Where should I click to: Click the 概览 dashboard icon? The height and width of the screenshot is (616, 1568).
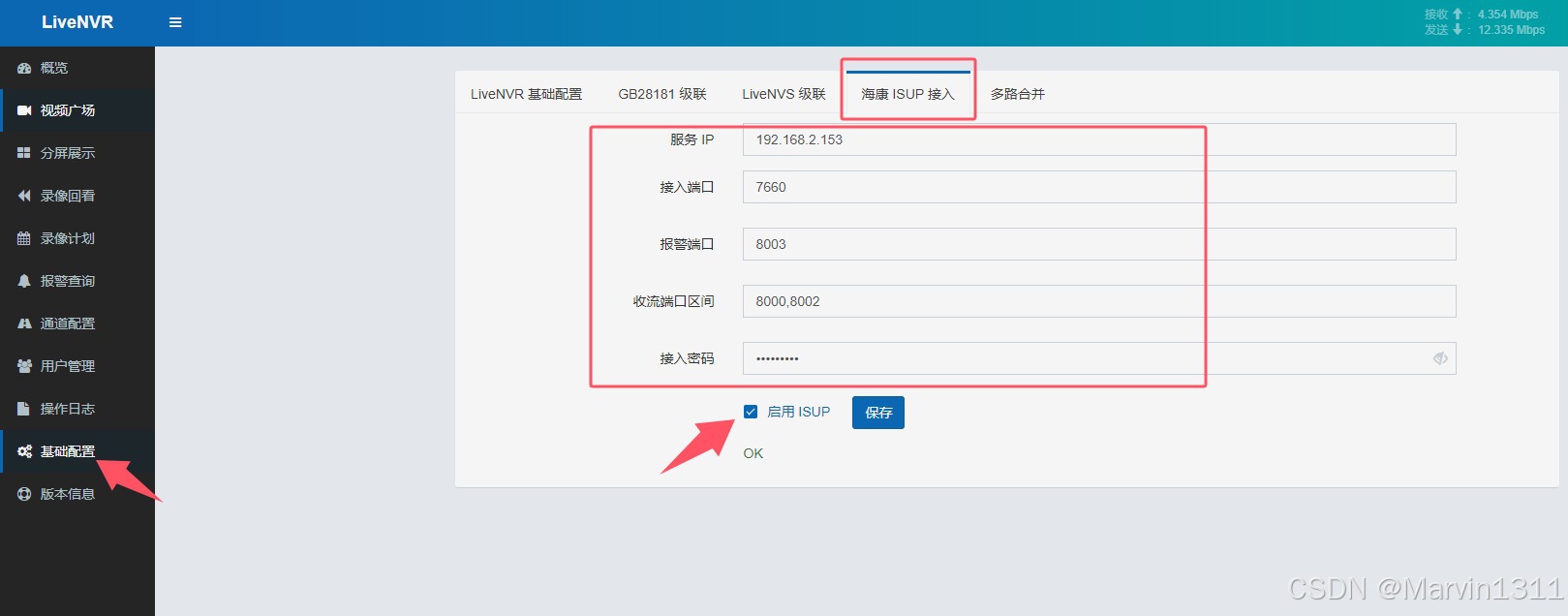[x=24, y=68]
